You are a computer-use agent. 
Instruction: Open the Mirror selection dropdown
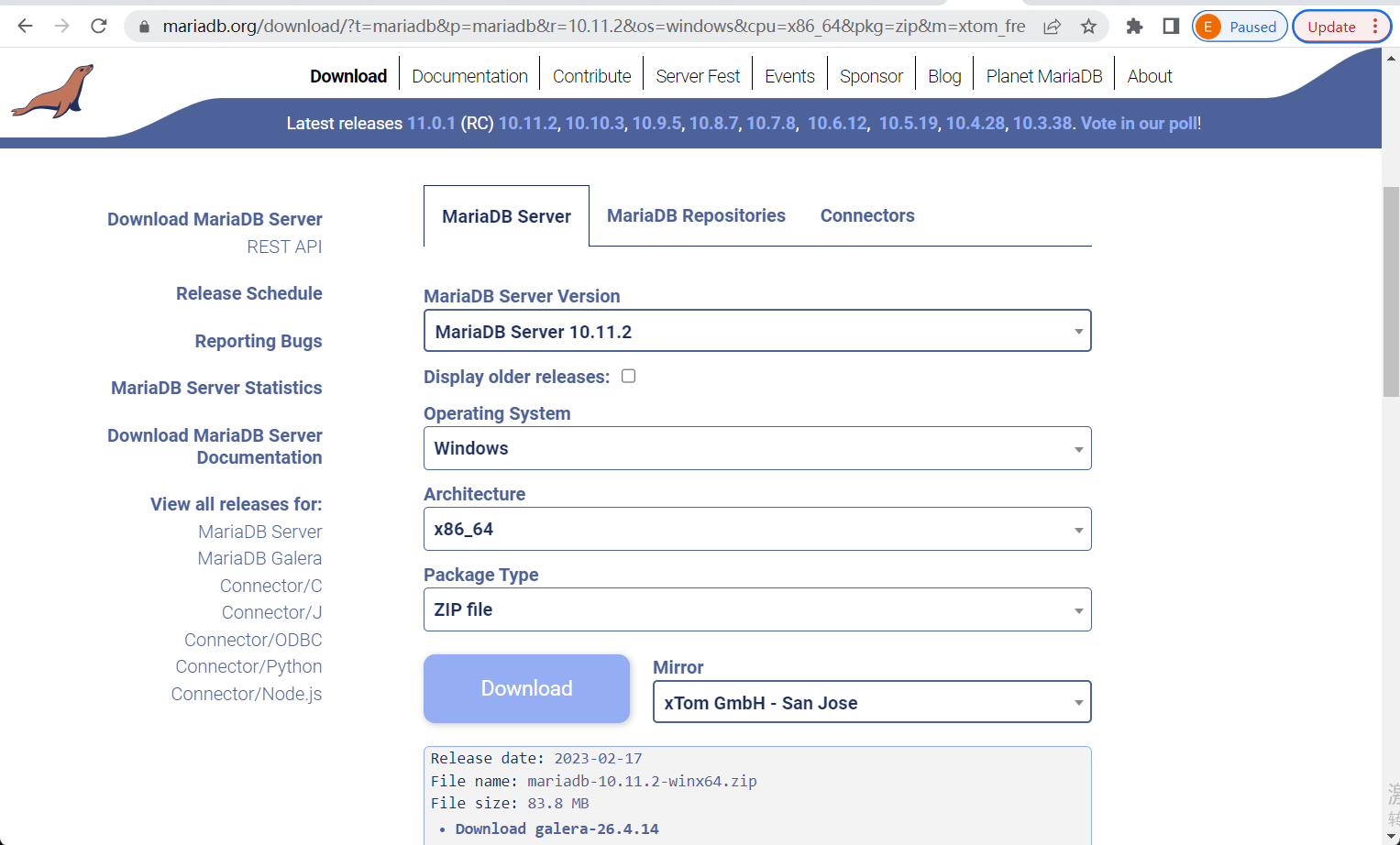pos(871,702)
